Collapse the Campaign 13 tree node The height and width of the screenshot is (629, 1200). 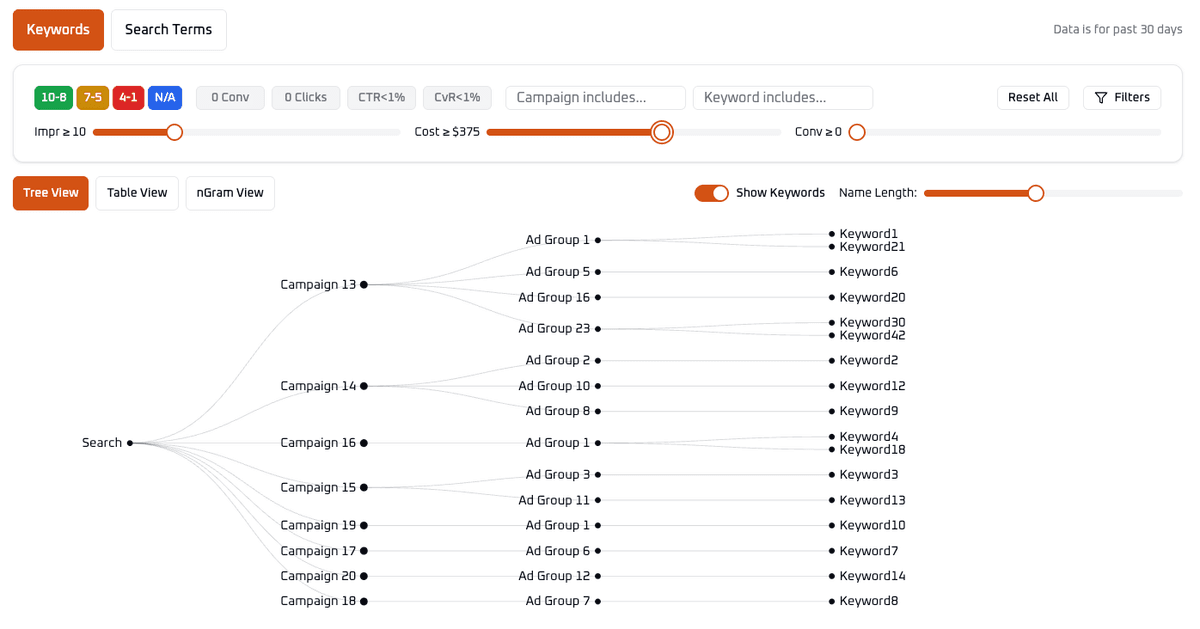coord(364,285)
